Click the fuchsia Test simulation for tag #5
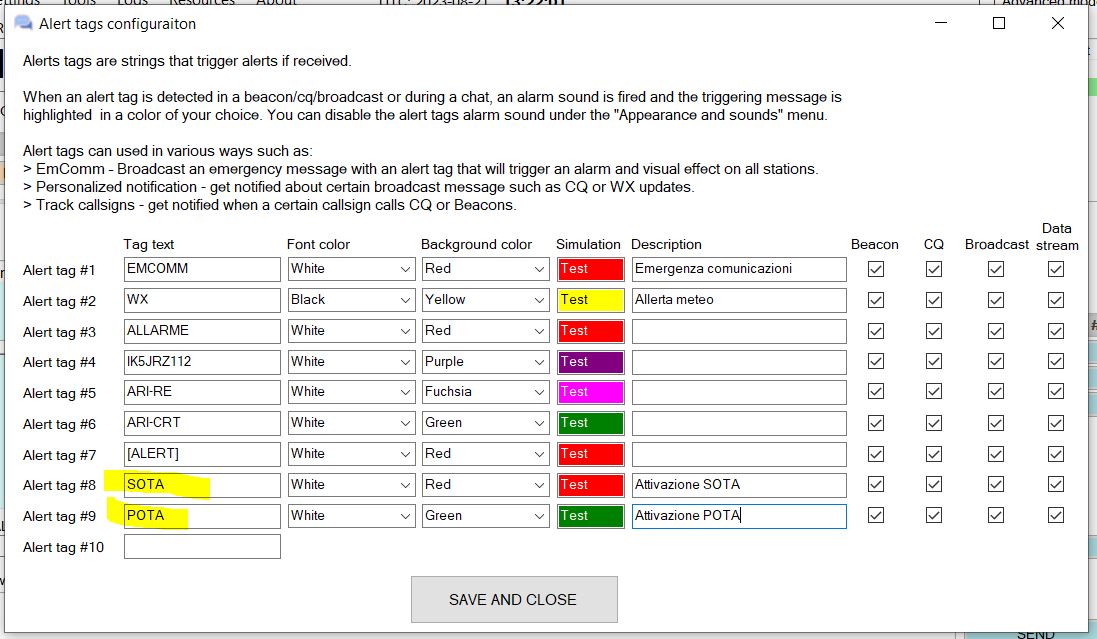This screenshot has width=1097, height=639. click(x=590, y=392)
